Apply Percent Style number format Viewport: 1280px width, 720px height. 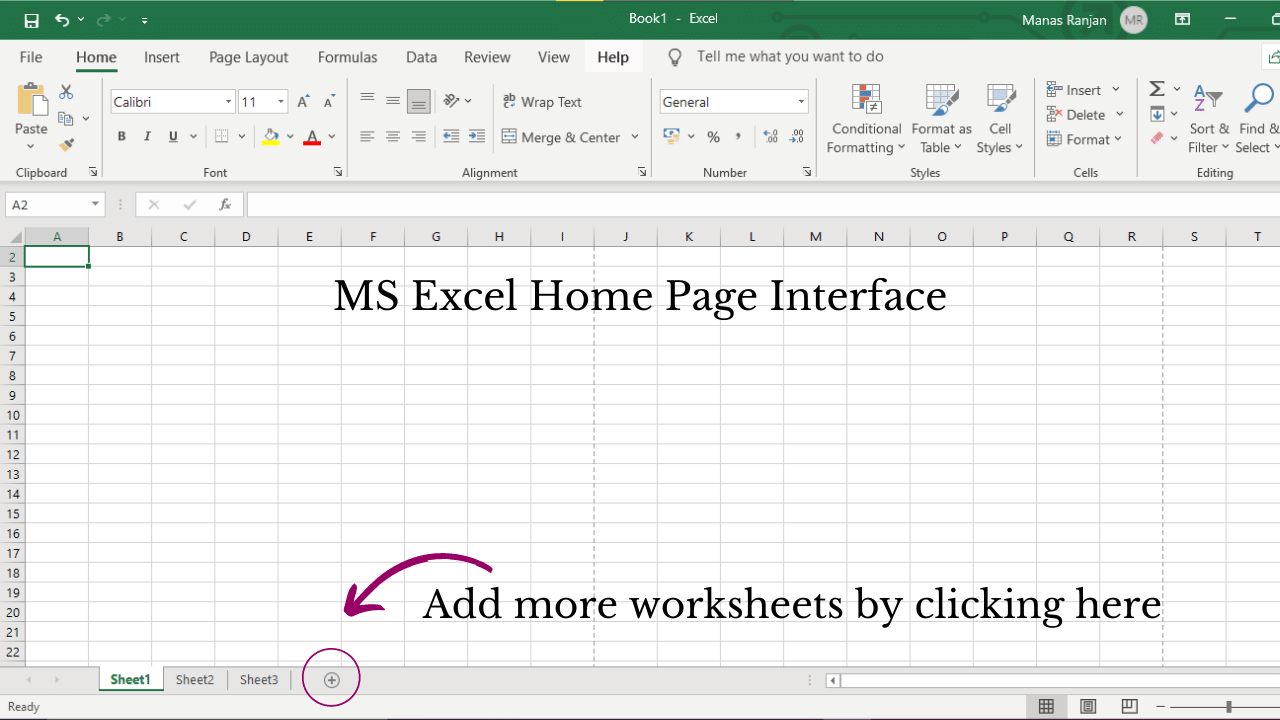click(x=714, y=137)
